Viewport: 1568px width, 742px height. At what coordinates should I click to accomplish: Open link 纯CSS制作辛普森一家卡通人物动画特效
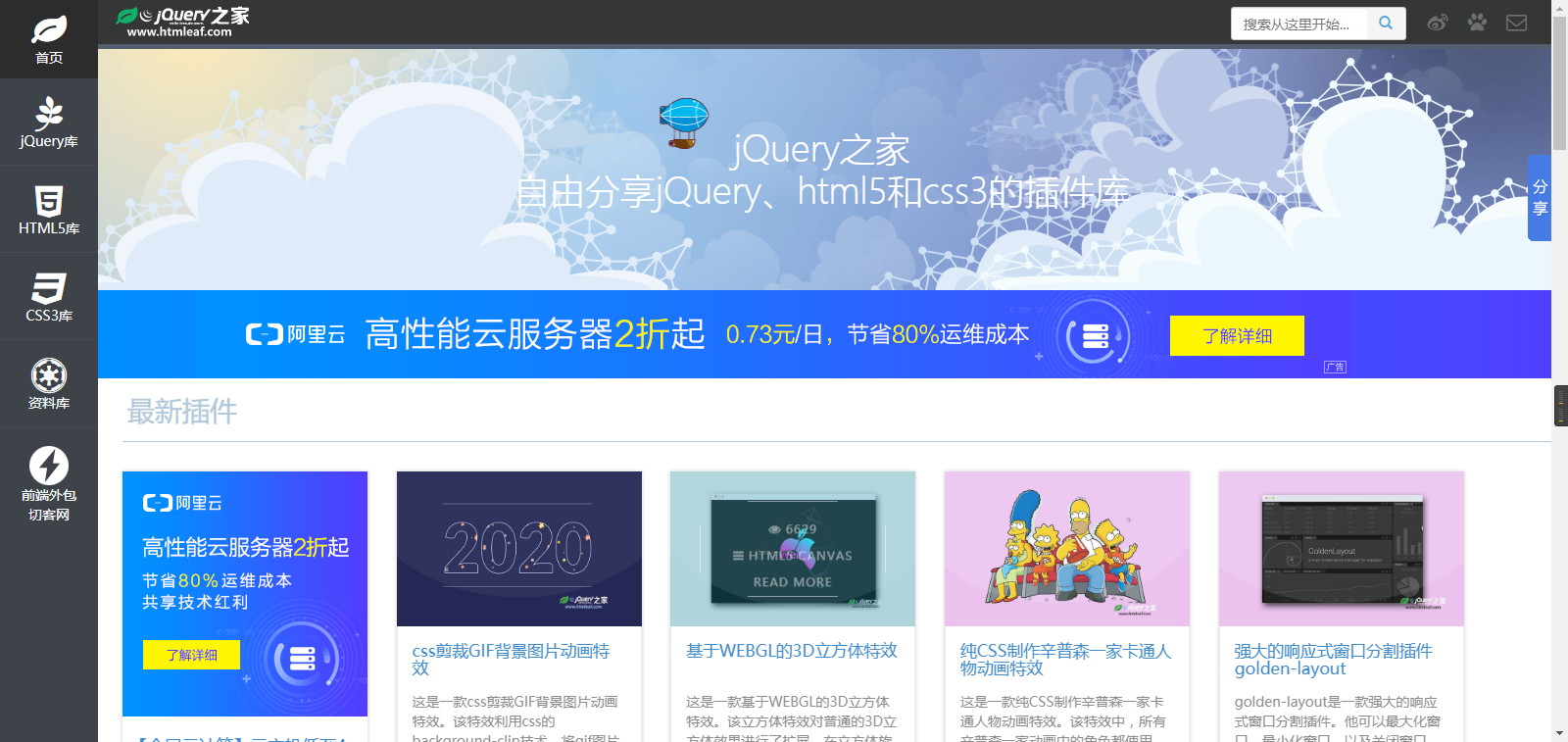(x=1065, y=660)
